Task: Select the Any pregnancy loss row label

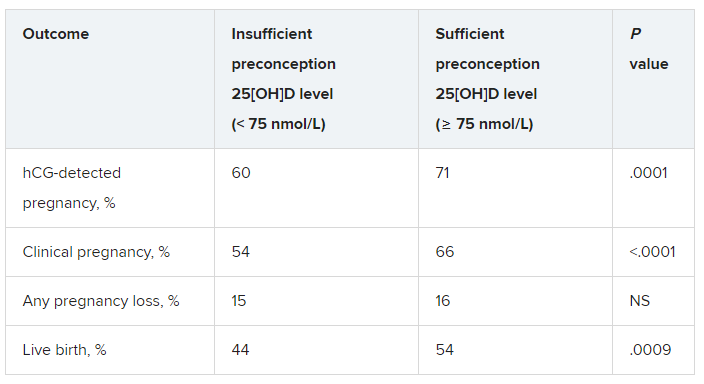Action: [x=101, y=301]
